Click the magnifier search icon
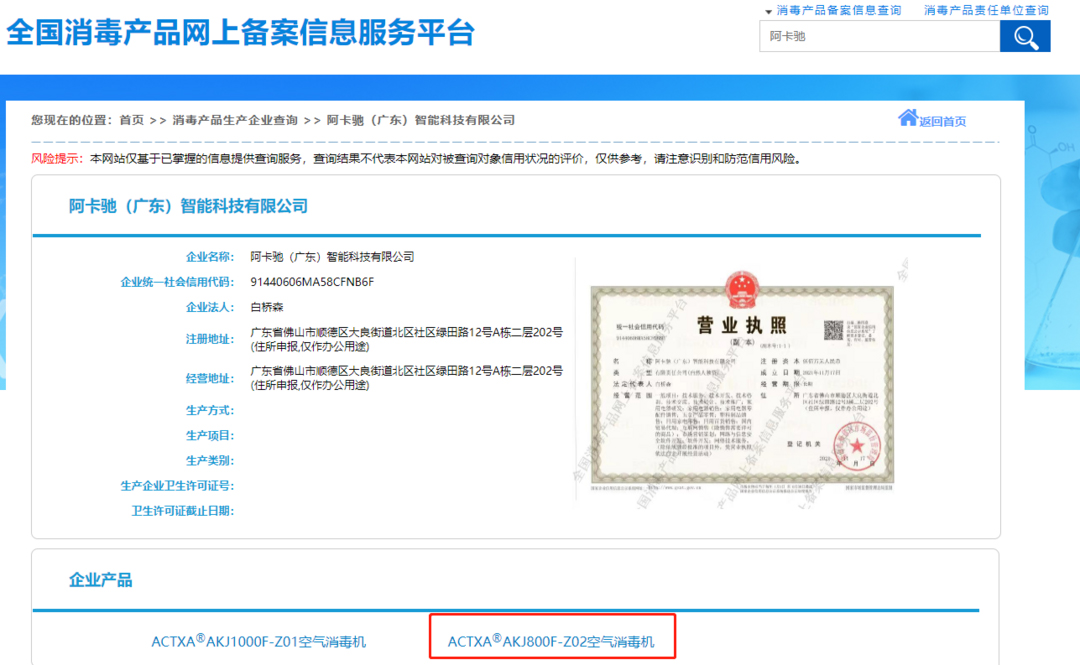The width and height of the screenshot is (1080, 665). tap(1025, 36)
